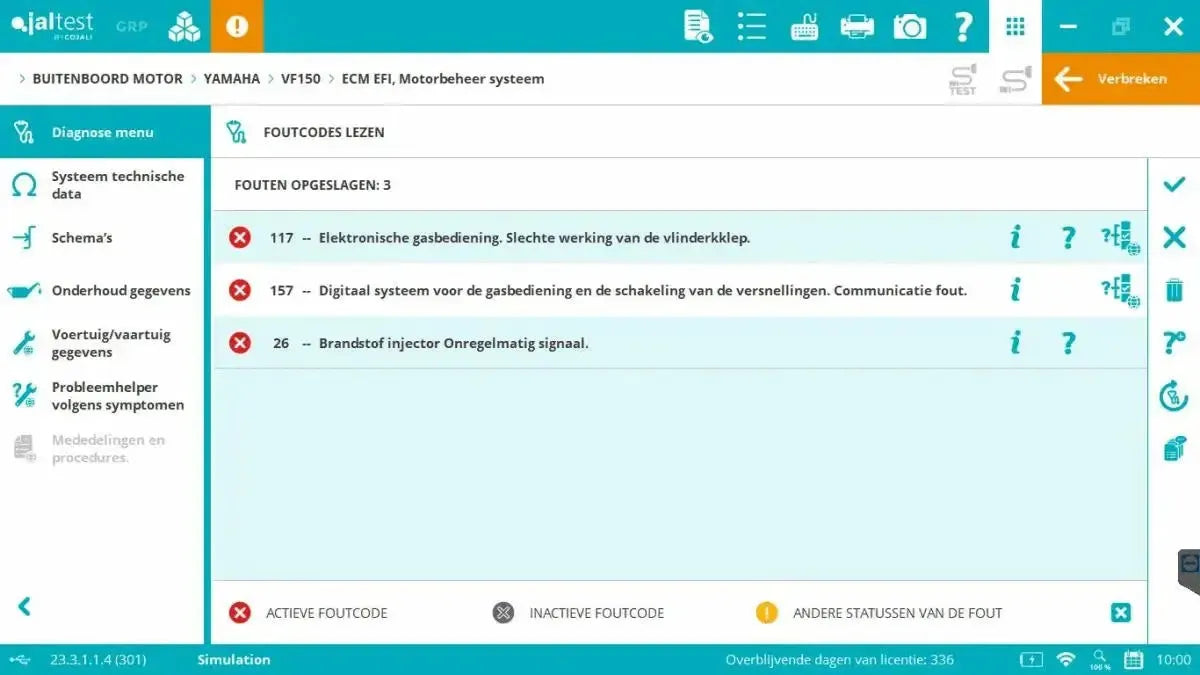Open the report viewer icon in the toolbar
The image size is (1200, 675).
point(697,26)
